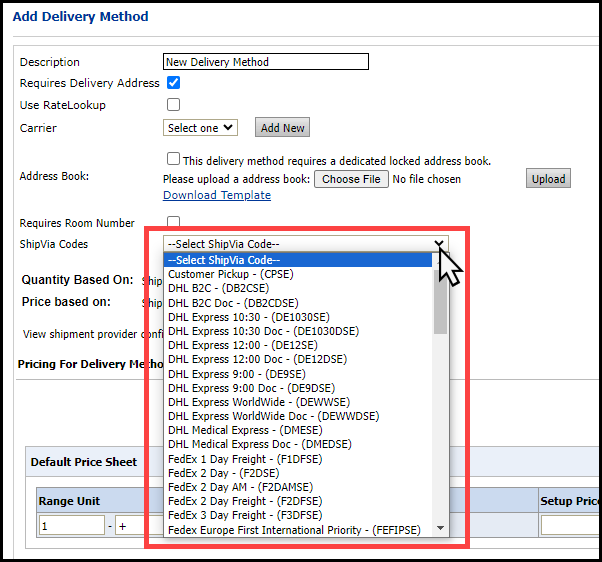Click Choose File for address book
Image resolution: width=602 pixels, height=562 pixels.
coord(350,179)
